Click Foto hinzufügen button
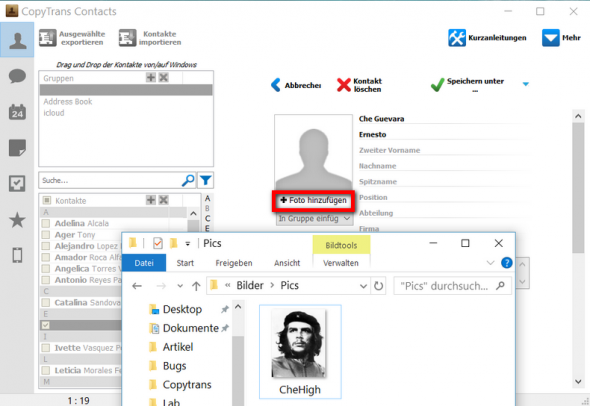The image size is (590, 406). click(x=313, y=200)
